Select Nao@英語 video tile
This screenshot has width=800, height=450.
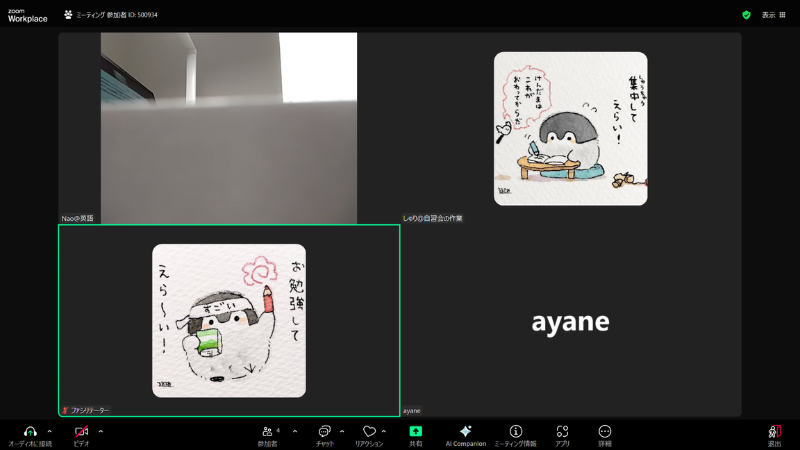(229, 128)
